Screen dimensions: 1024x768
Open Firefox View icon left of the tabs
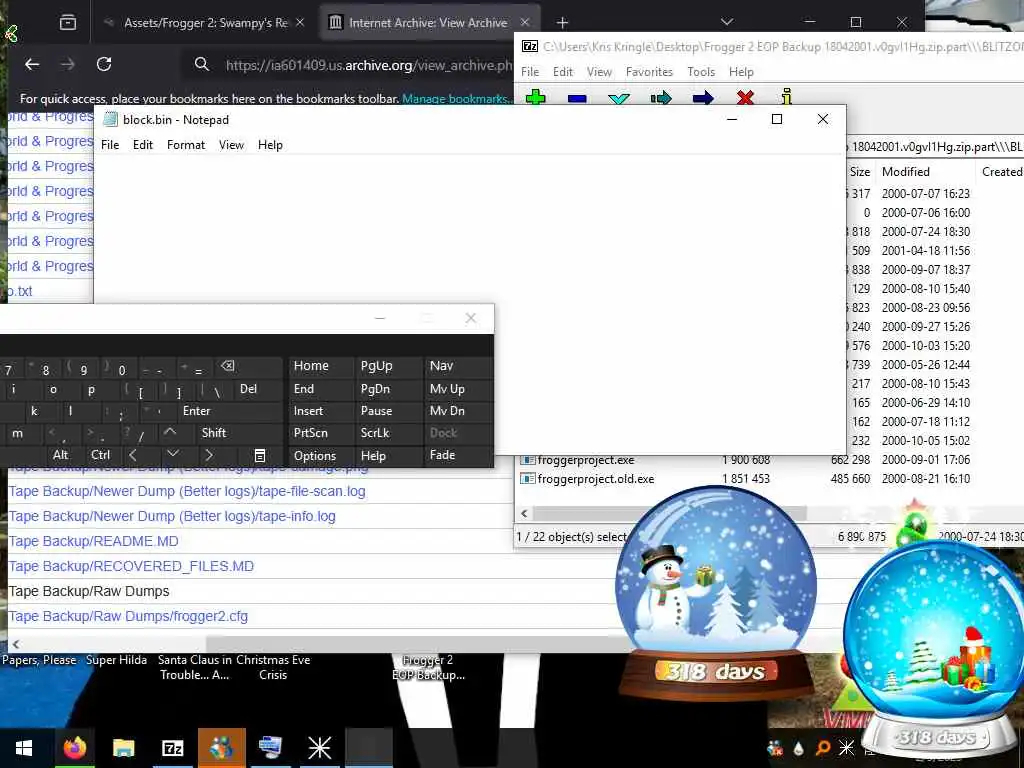click(68, 23)
